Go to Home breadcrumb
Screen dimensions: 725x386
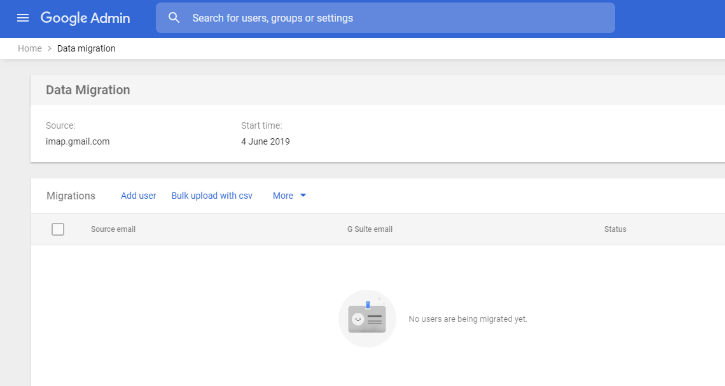(x=30, y=49)
